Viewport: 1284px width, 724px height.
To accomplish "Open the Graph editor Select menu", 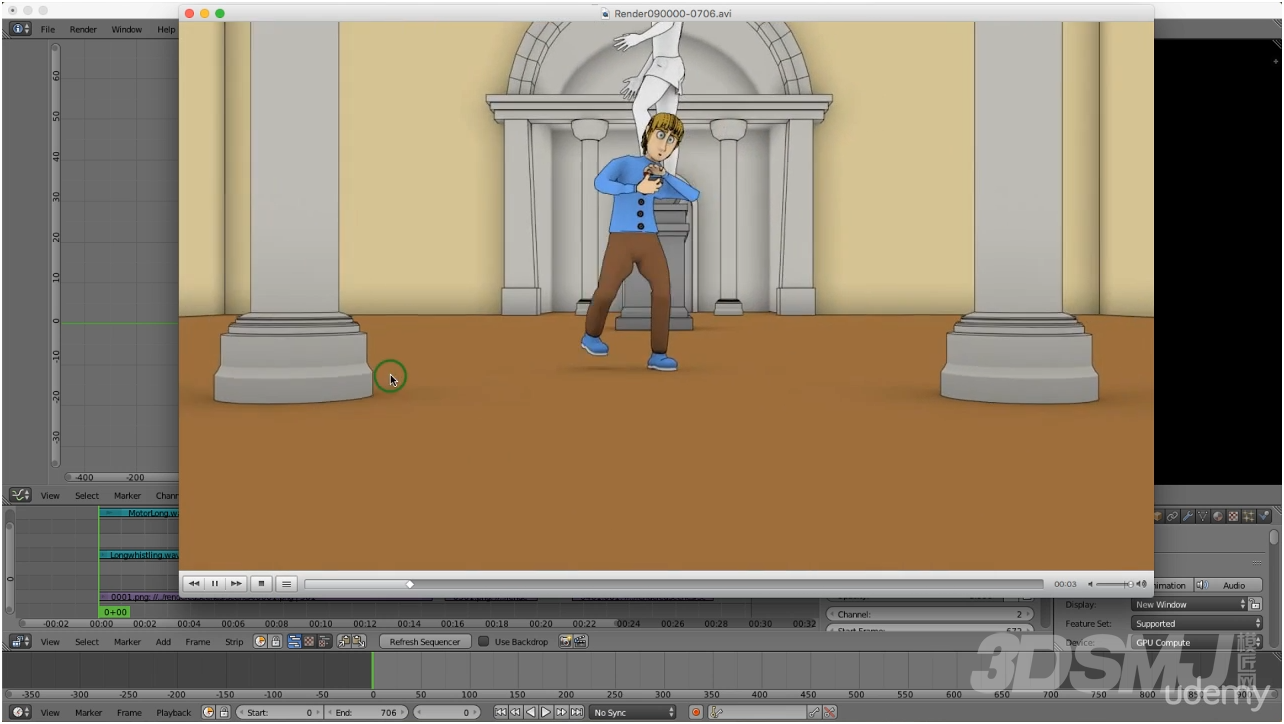I will (87, 495).
